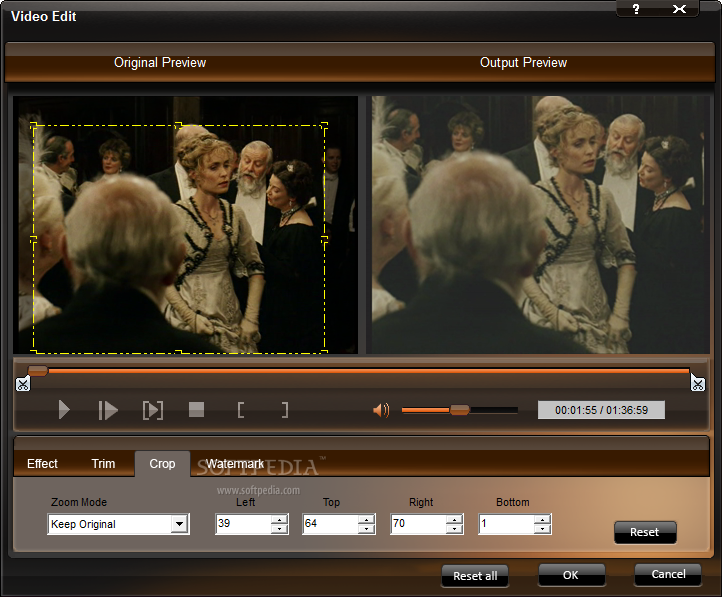Click the play selected segment button
The image size is (722, 597).
(153, 410)
